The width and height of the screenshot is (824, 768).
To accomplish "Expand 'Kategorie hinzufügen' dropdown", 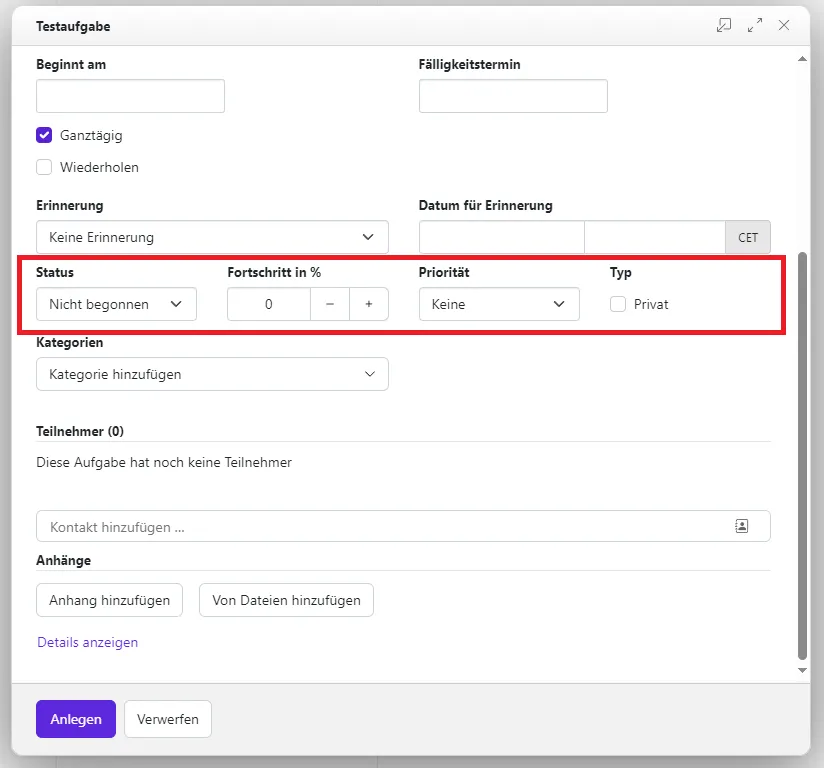I will coord(212,374).
